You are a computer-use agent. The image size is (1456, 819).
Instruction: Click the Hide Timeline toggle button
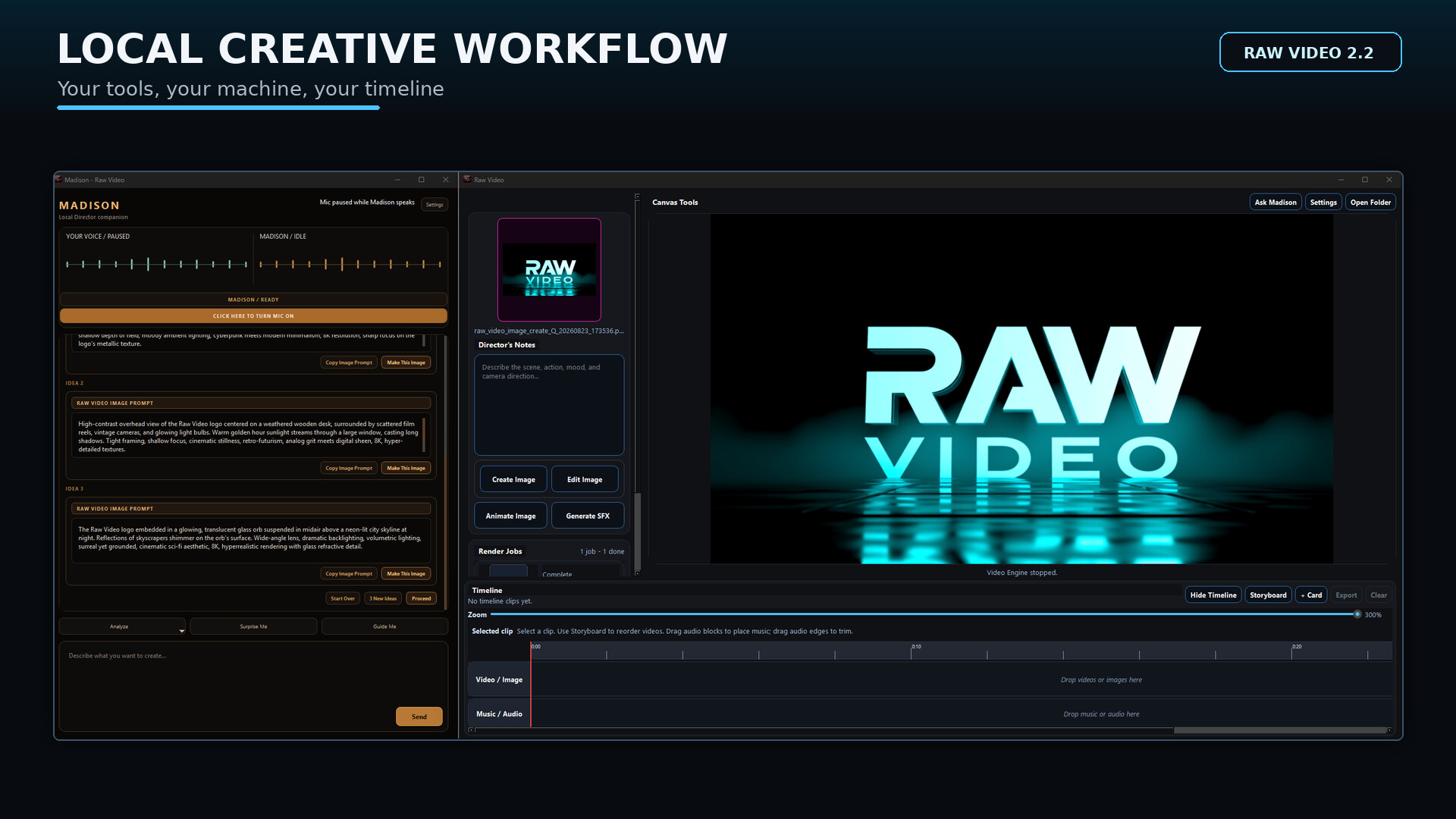[1213, 595]
